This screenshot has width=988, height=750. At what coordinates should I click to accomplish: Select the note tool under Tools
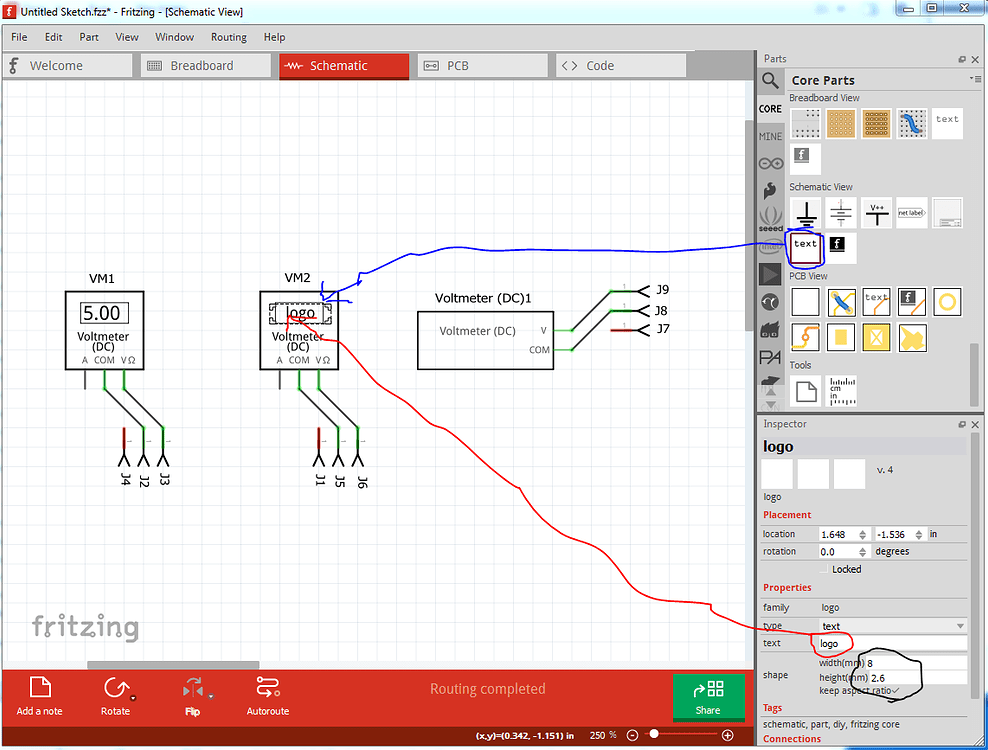pyautogui.click(x=805, y=391)
